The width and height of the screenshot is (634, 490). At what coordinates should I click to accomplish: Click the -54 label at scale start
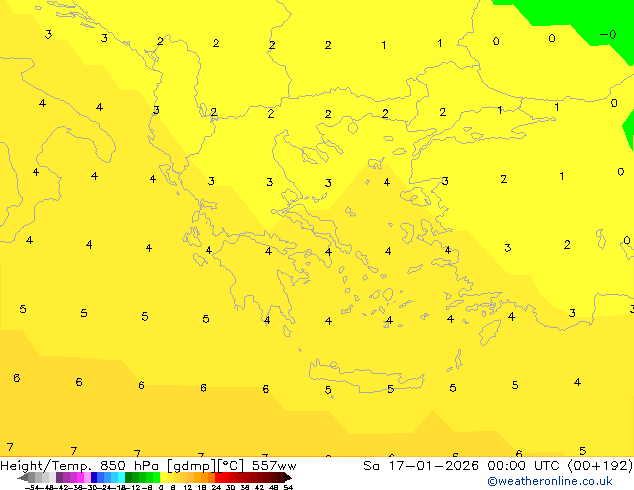click(x=32, y=487)
